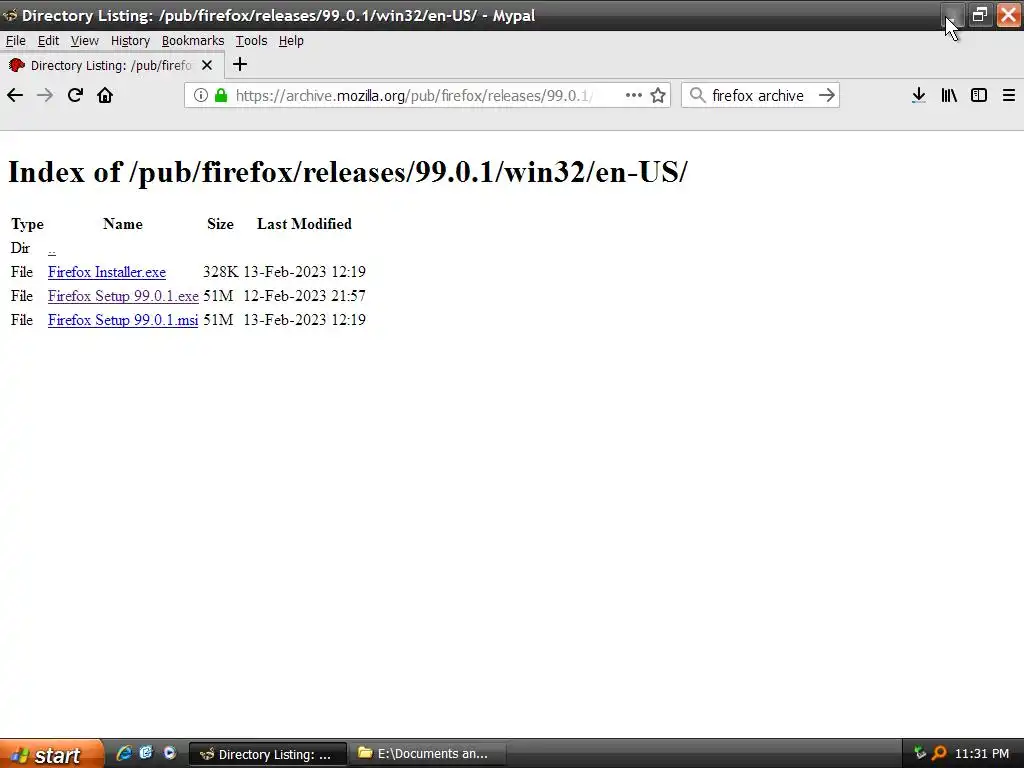
Task: Open the View menu
Action: [85, 40]
